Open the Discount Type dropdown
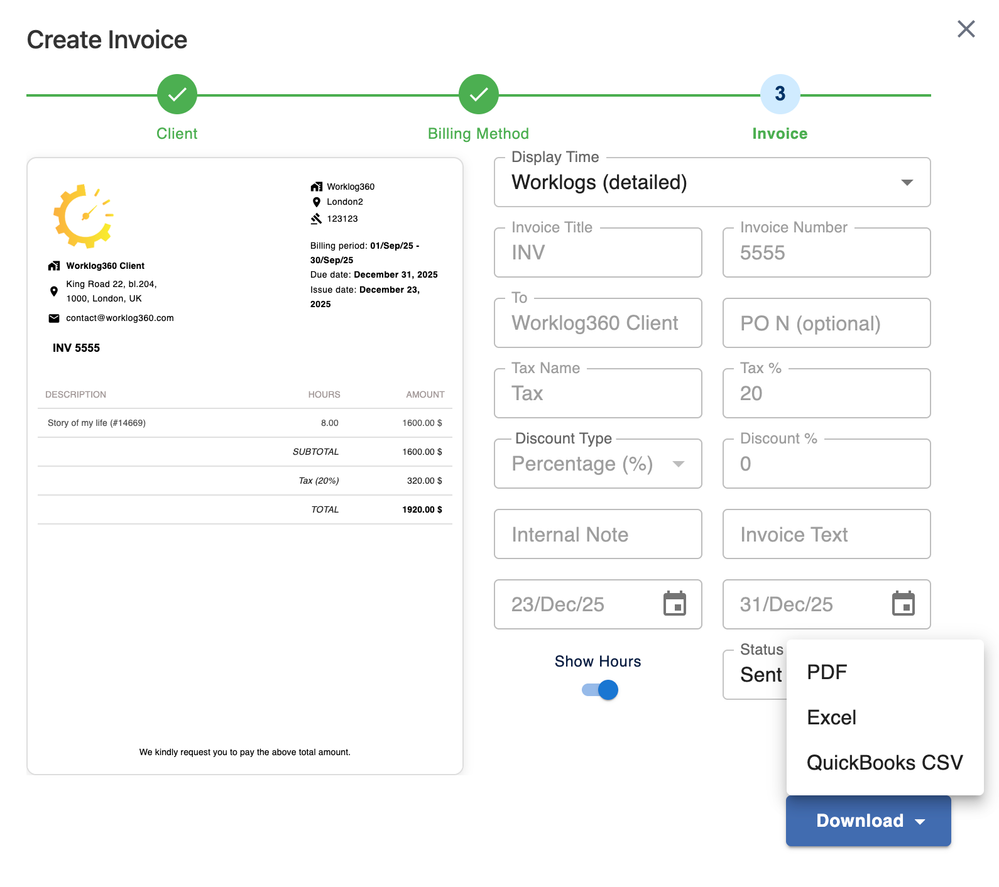999x887 pixels. pyautogui.click(x=598, y=463)
